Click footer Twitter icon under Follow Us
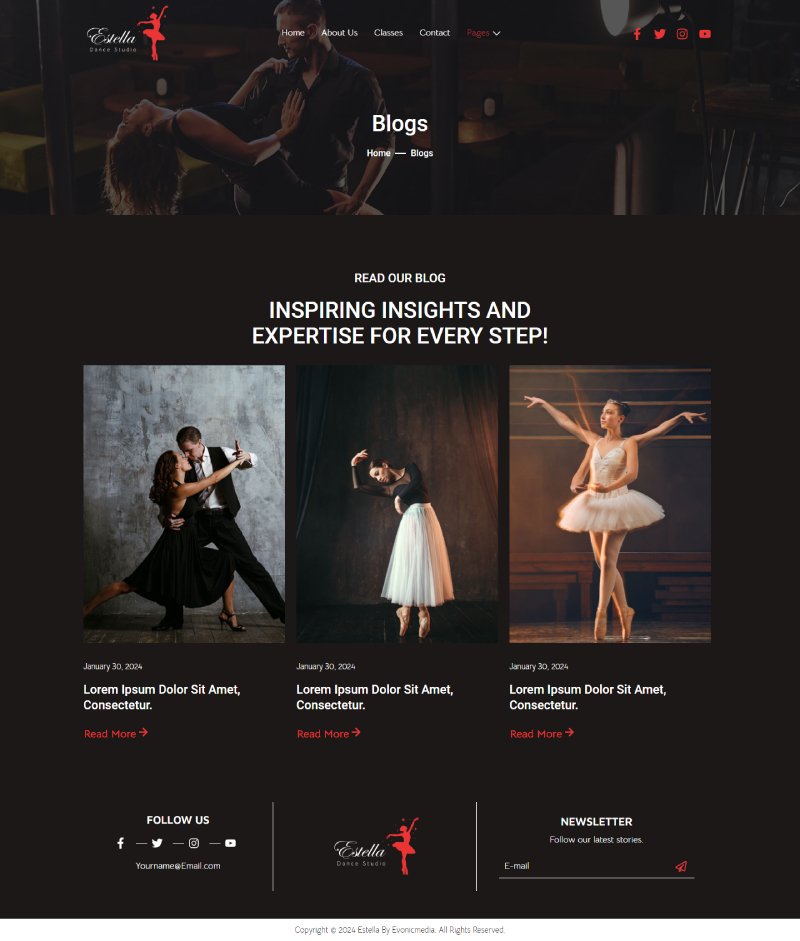This screenshot has width=800, height=941. click(x=157, y=843)
